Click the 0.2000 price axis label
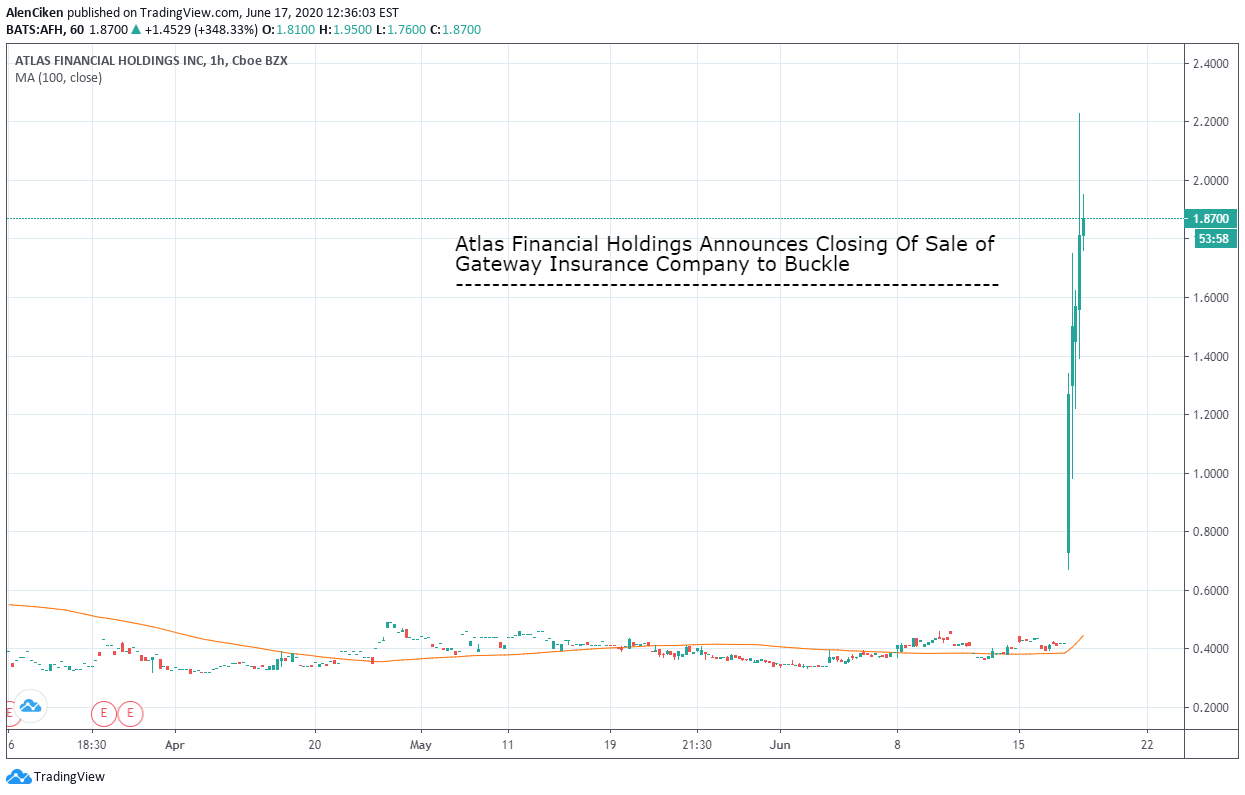 1211,708
